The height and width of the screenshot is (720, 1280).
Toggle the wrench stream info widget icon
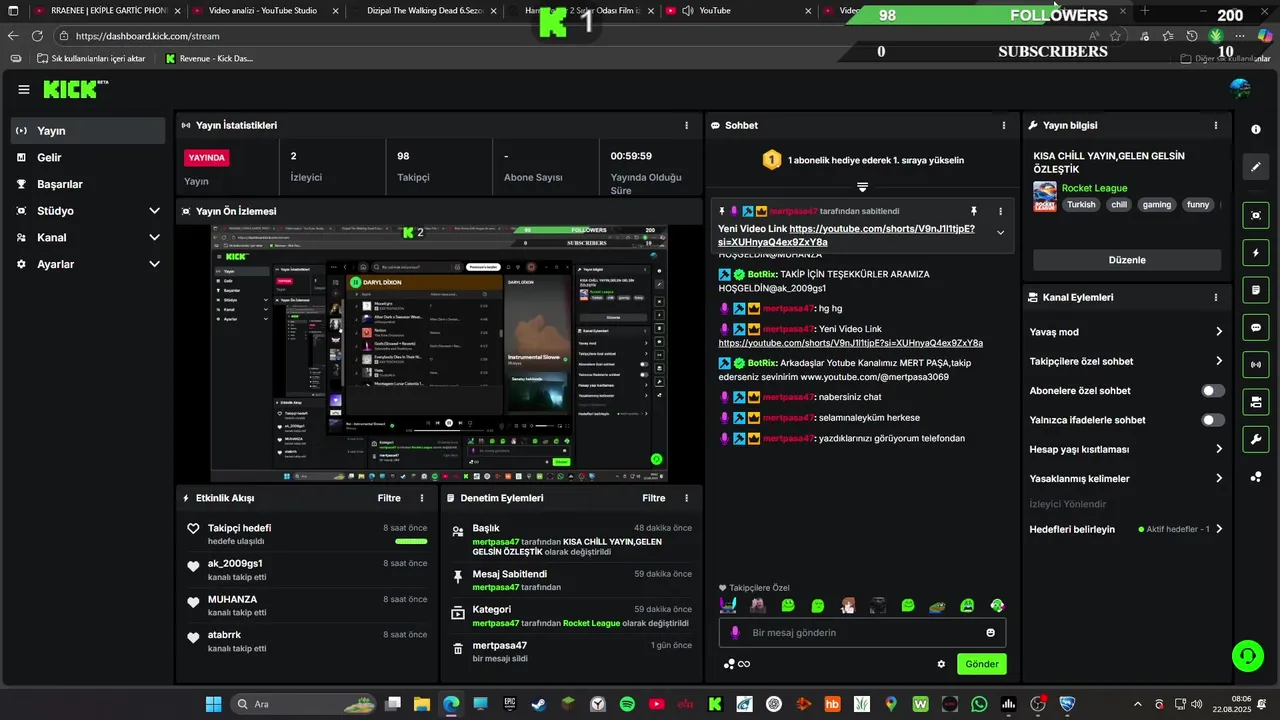click(x=1255, y=439)
